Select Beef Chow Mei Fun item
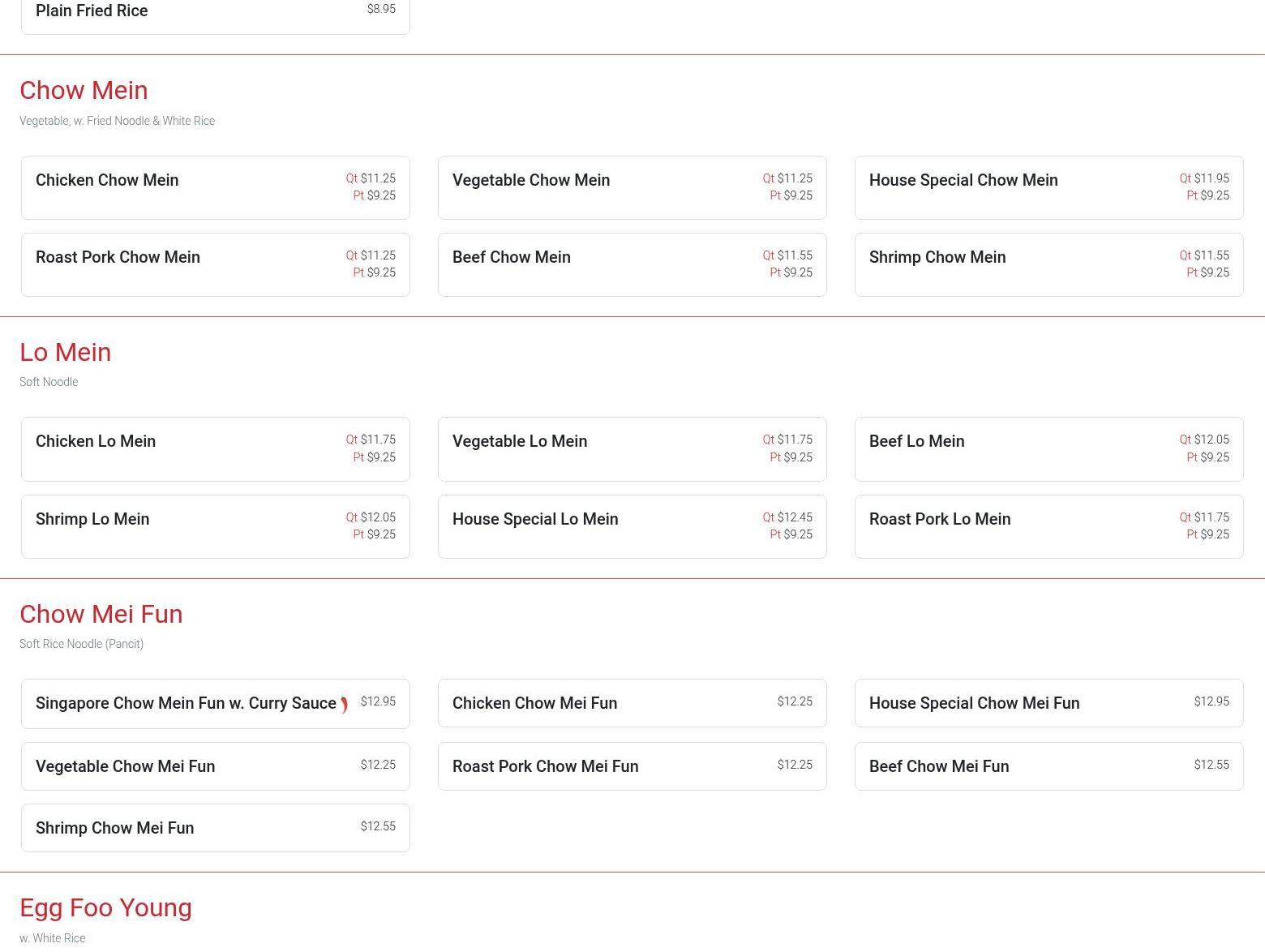Image resolution: width=1265 pixels, height=952 pixels. point(1049,766)
